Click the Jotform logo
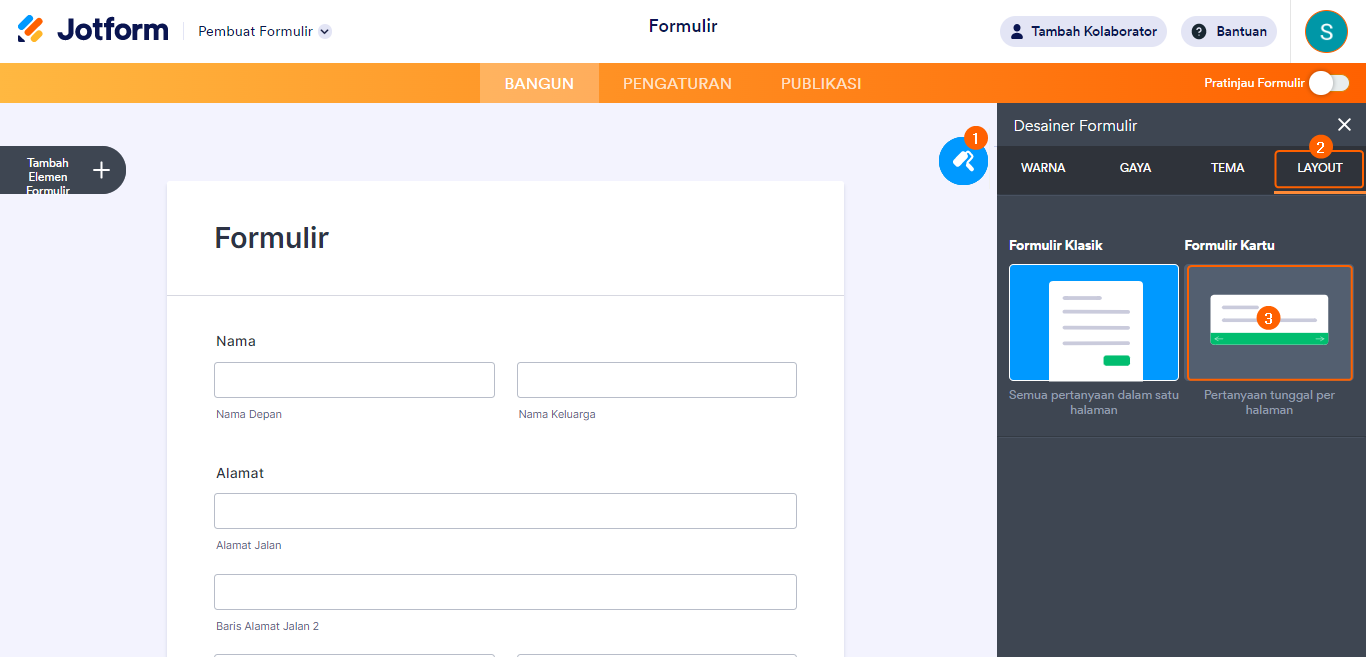The height and width of the screenshot is (657, 1366). pyautogui.click(x=93, y=30)
